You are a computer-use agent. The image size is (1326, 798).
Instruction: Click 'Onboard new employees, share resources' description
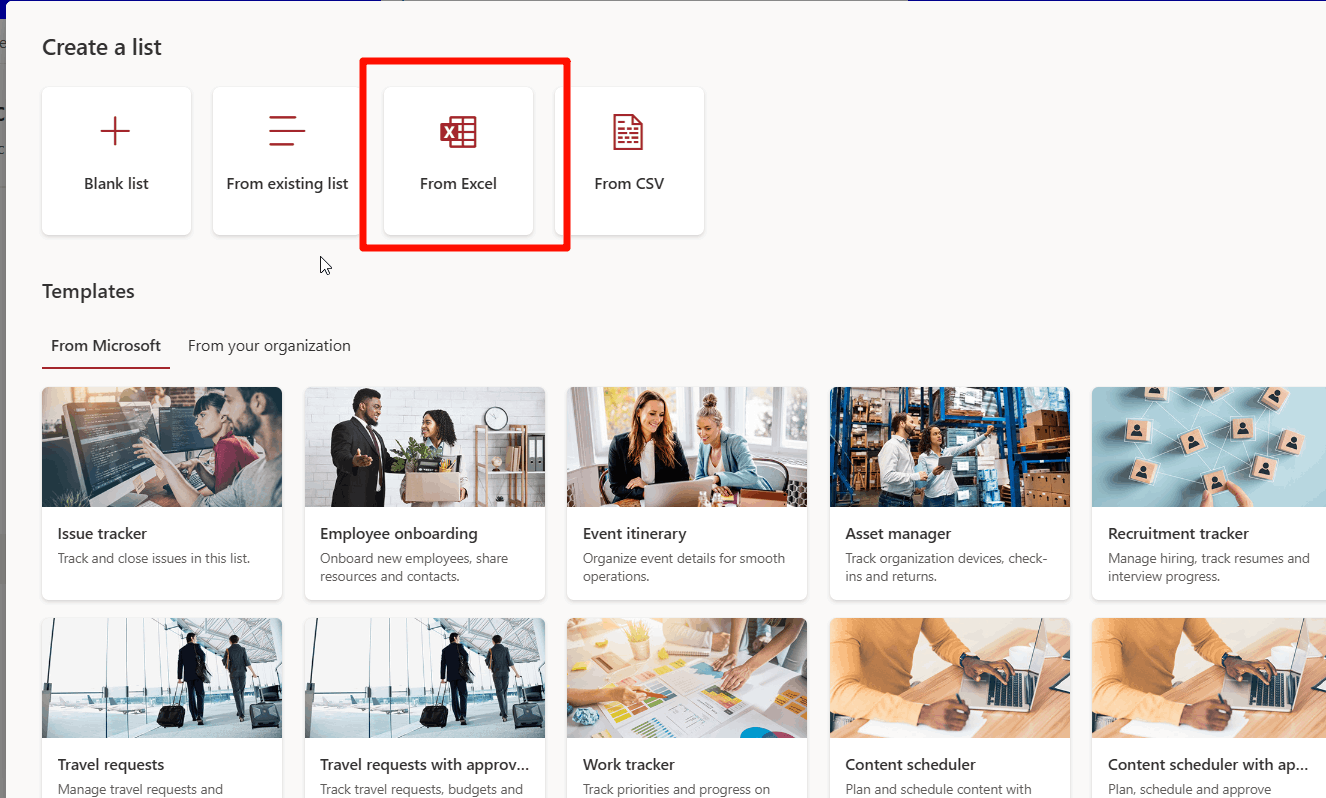click(x=414, y=568)
